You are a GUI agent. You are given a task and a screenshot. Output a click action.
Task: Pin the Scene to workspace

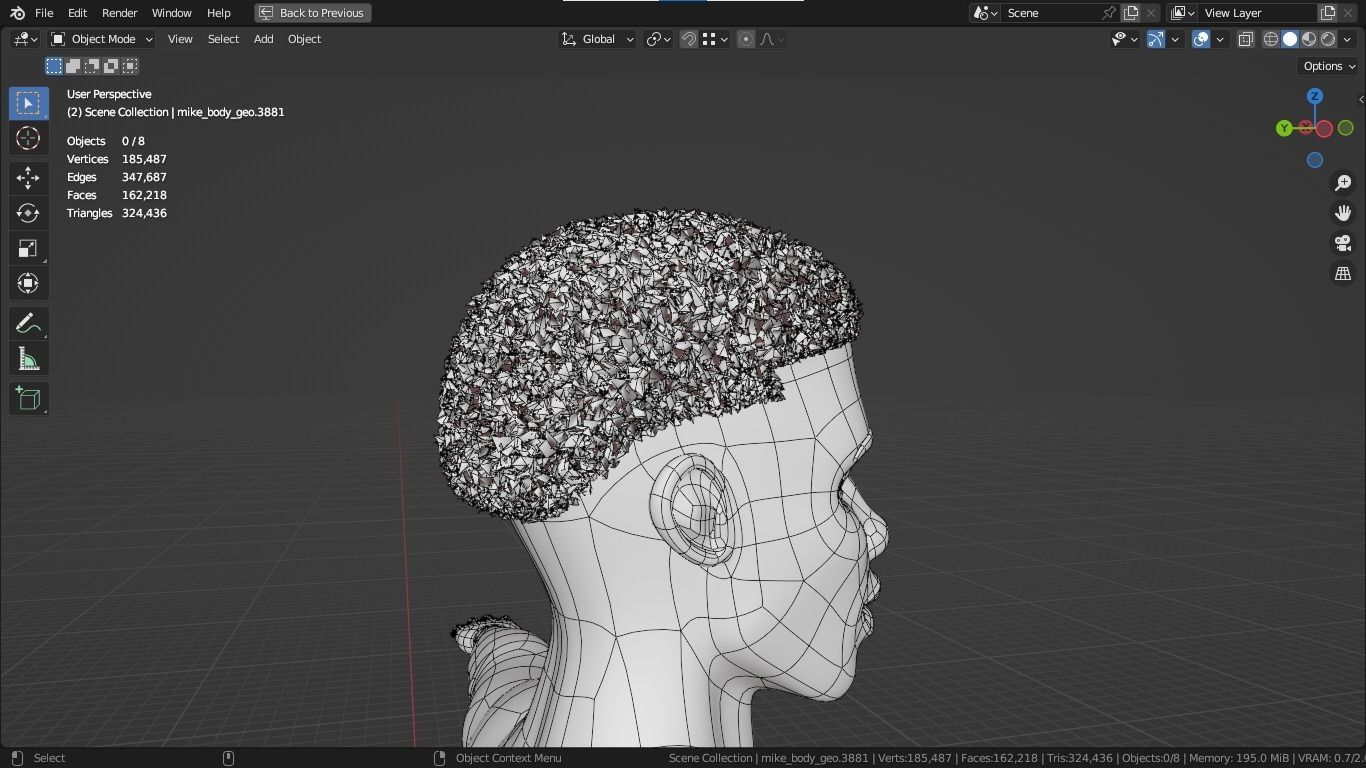pos(1109,13)
